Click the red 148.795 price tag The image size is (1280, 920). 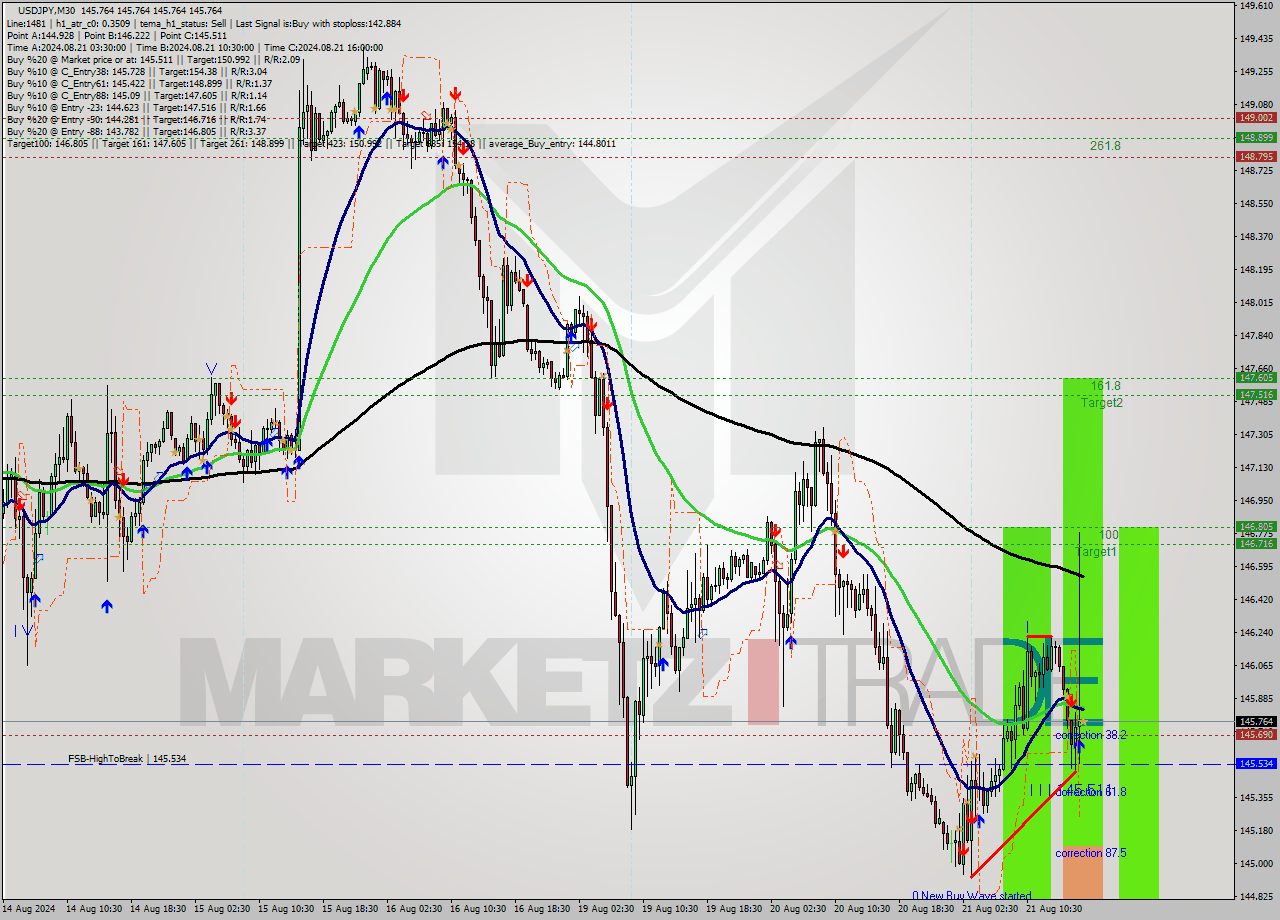pyautogui.click(x=1255, y=157)
